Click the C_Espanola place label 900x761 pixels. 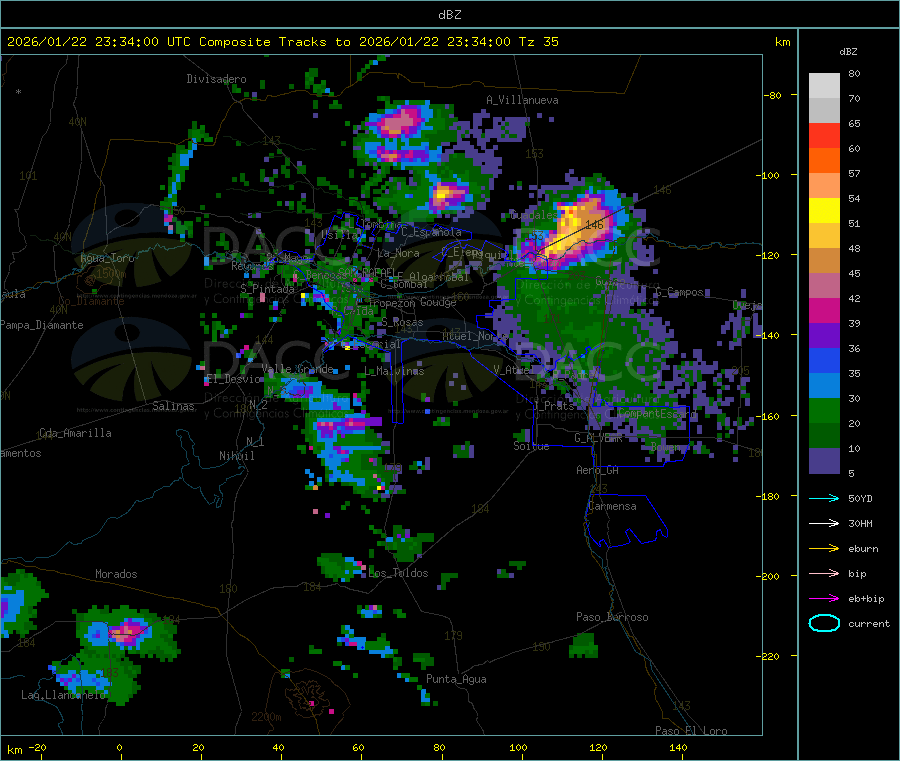(431, 232)
